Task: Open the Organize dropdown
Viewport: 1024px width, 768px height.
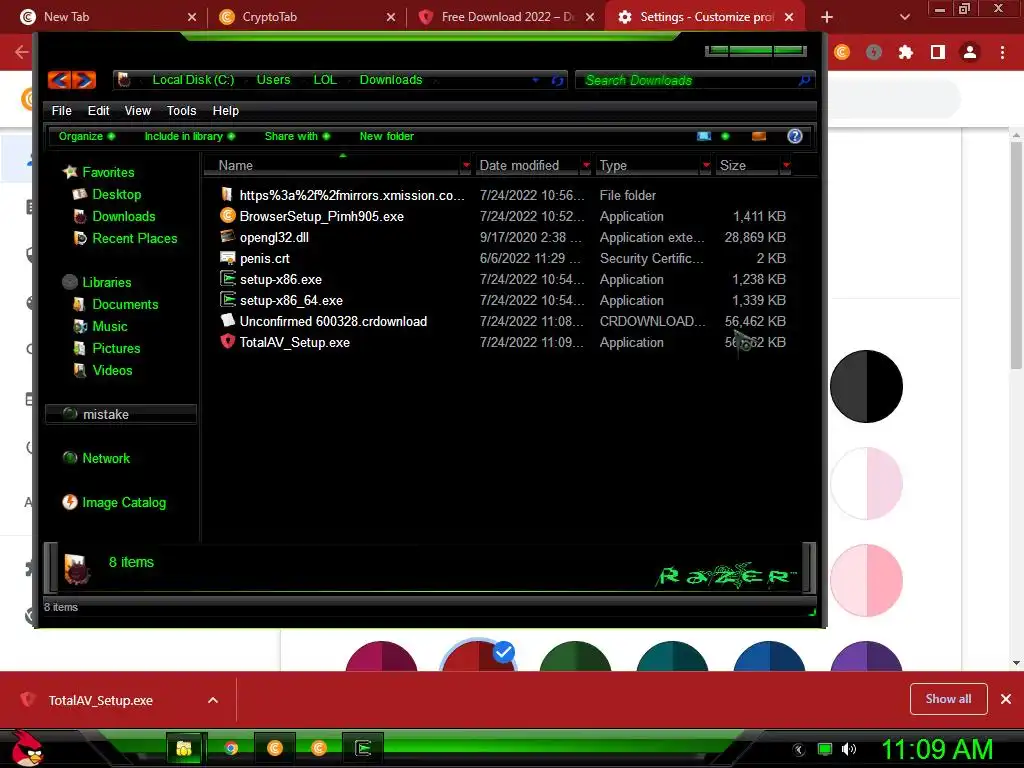Action: [x=87, y=136]
